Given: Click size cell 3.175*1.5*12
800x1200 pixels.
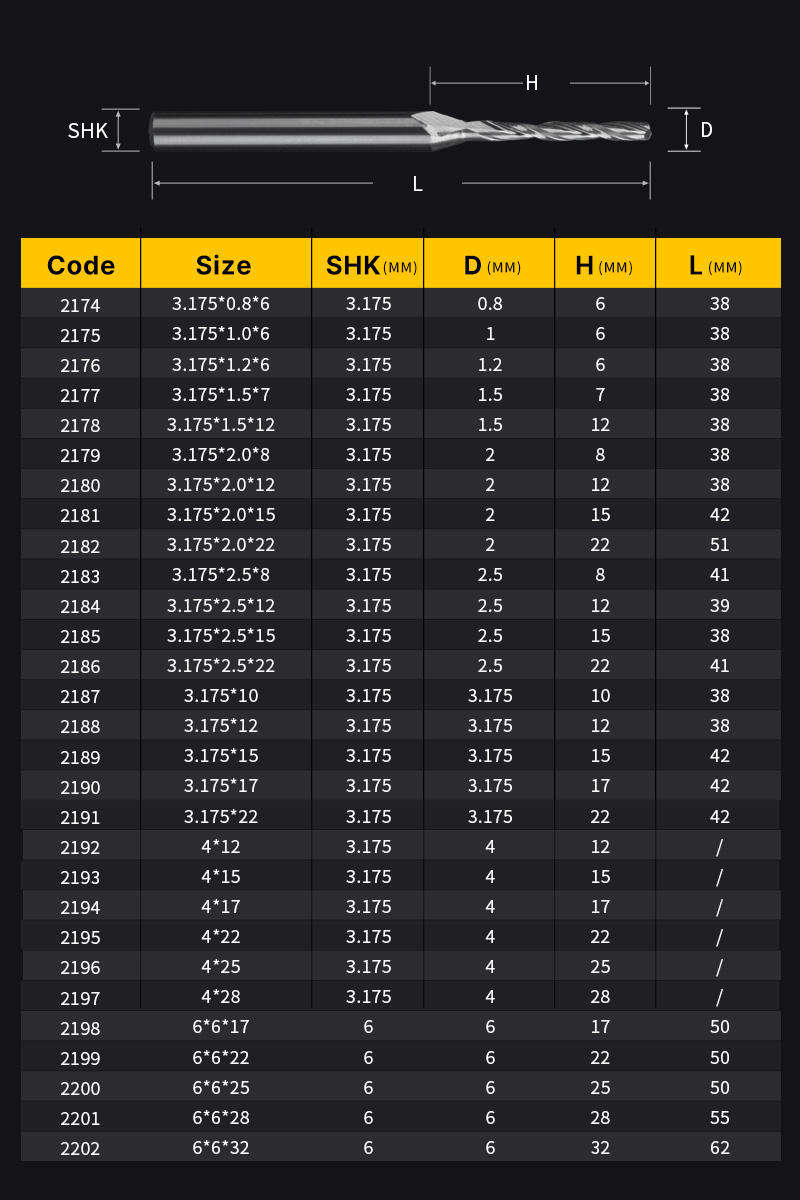Looking at the screenshot, I should pos(221,424).
